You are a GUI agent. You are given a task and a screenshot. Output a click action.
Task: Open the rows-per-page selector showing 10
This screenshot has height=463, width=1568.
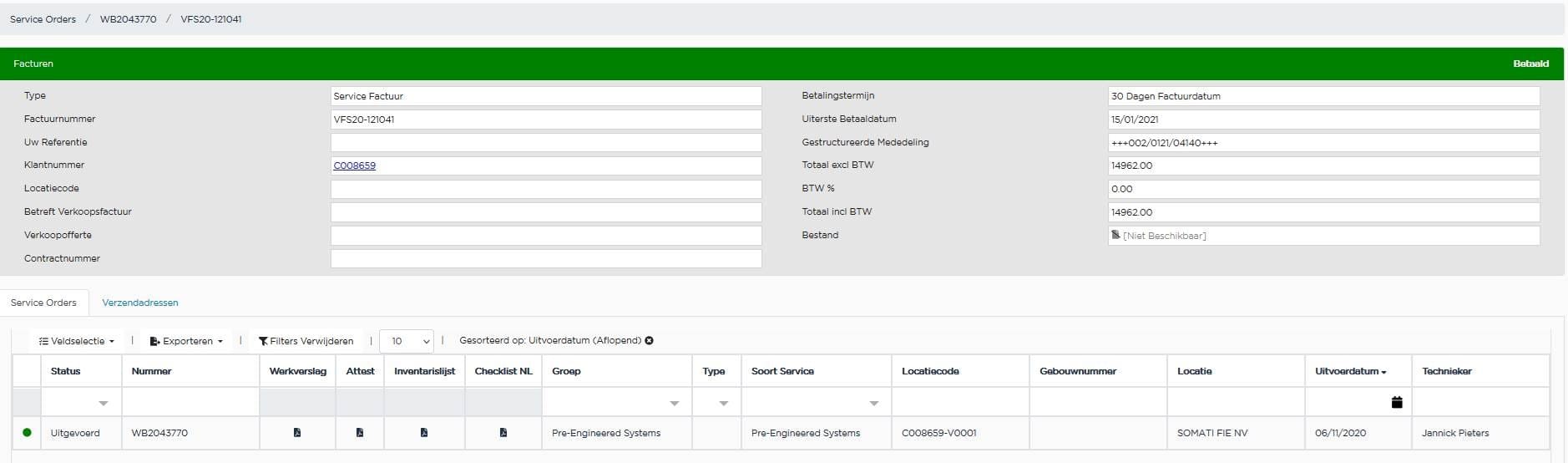tap(407, 341)
